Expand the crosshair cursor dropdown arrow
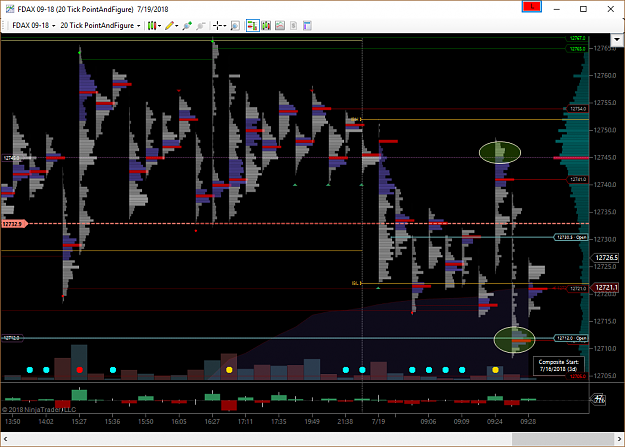Viewport: 625px width, 447px height. tap(225, 26)
